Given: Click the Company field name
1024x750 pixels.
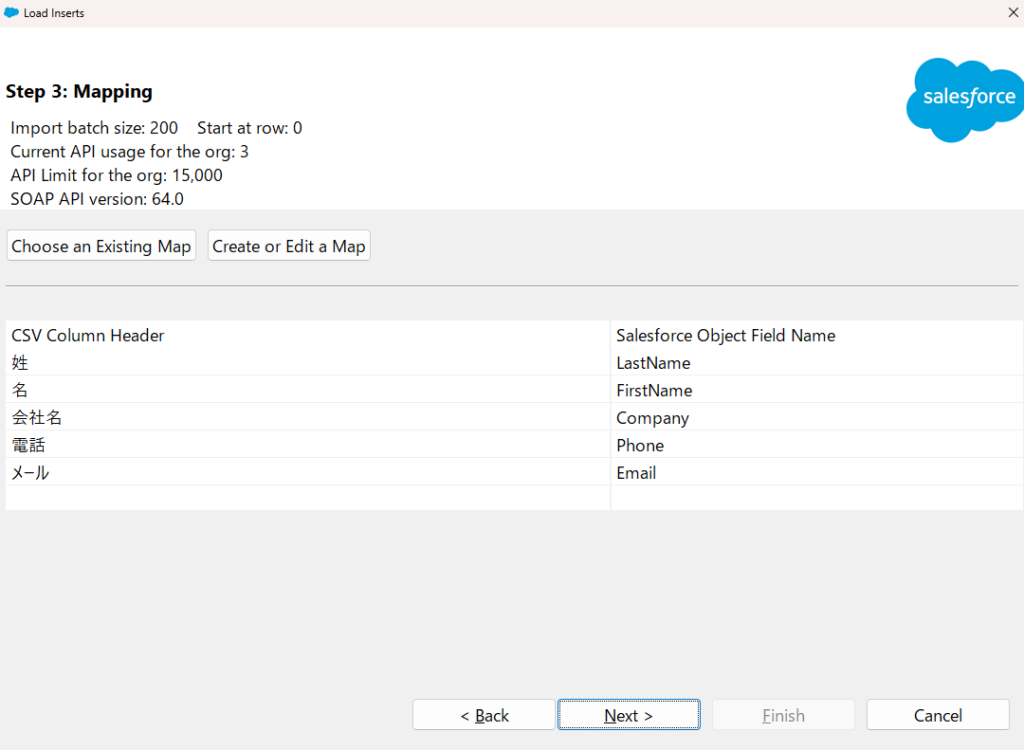Looking at the screenshot, I should (x=652, y=418).
